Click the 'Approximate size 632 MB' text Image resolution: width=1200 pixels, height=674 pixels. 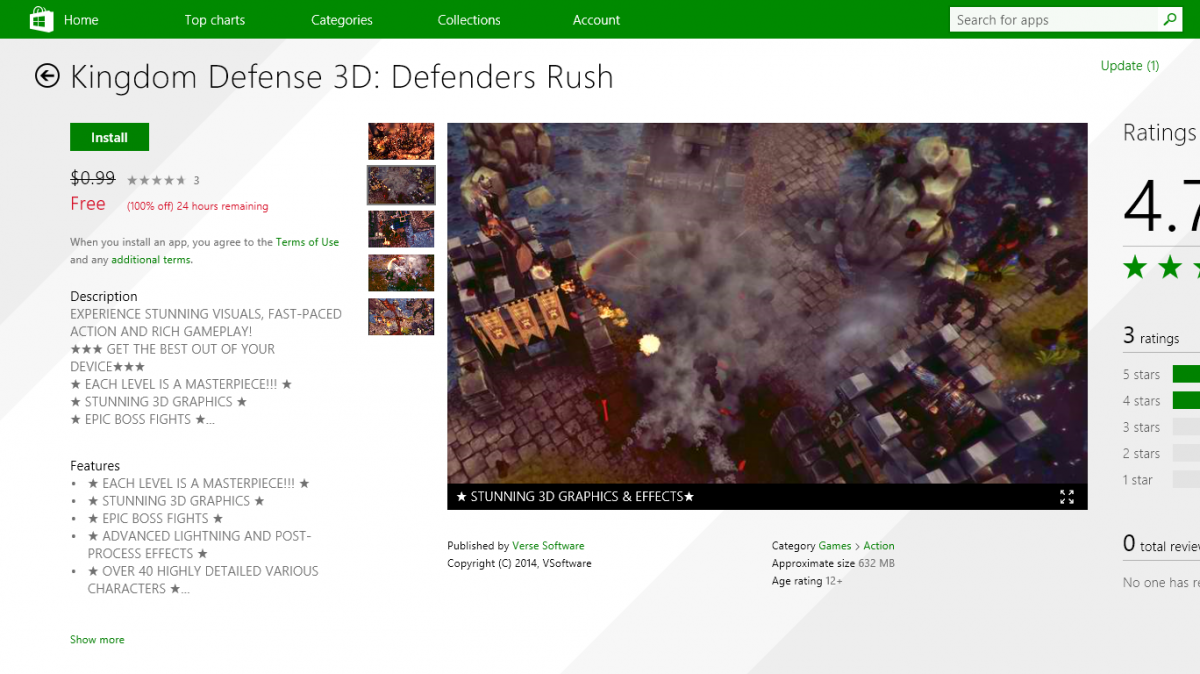[x=833, y=564]
